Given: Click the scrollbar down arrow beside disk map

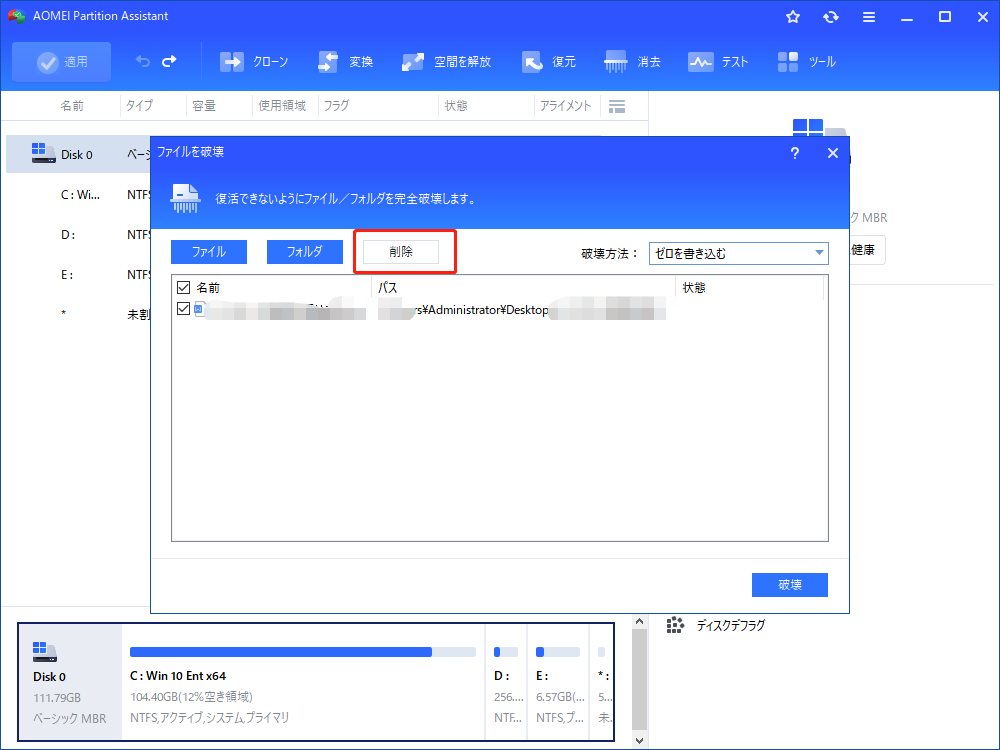Looking at the screenshot, I should pyautogui.click(x=640, y=740).
